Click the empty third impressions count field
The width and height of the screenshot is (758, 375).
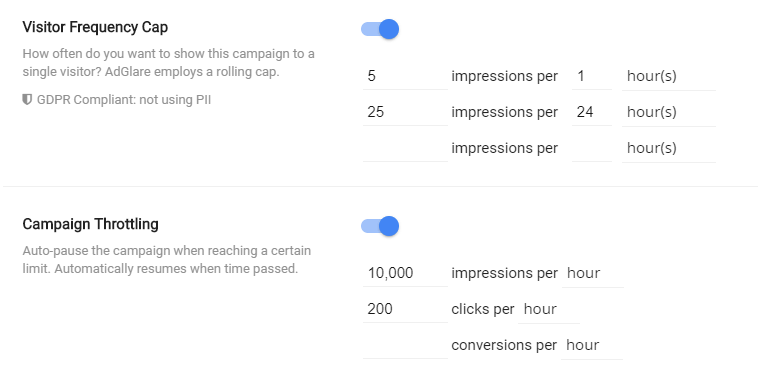(405, 148)
